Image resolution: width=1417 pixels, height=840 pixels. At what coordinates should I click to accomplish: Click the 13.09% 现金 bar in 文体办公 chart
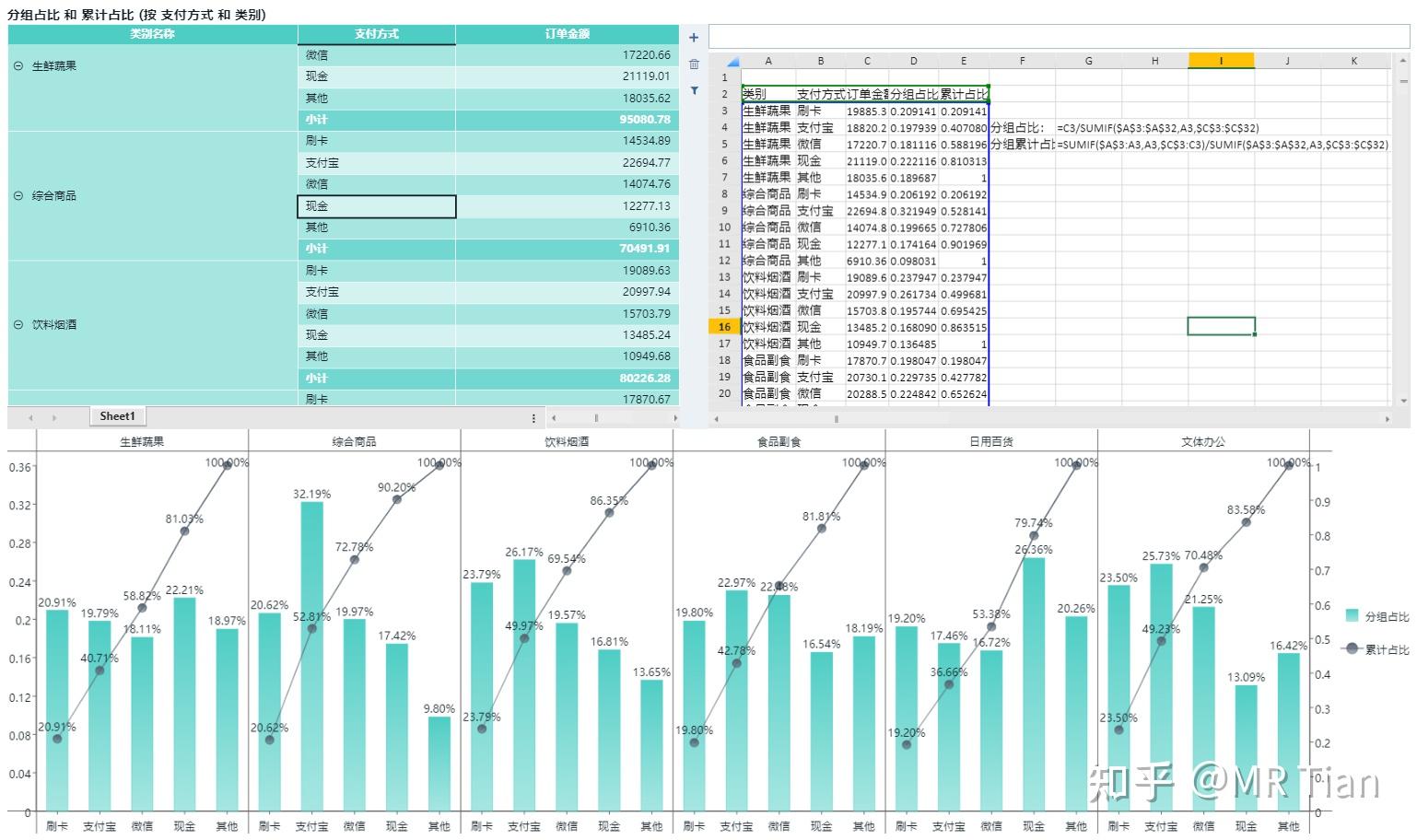click(x=1246, y=748)
